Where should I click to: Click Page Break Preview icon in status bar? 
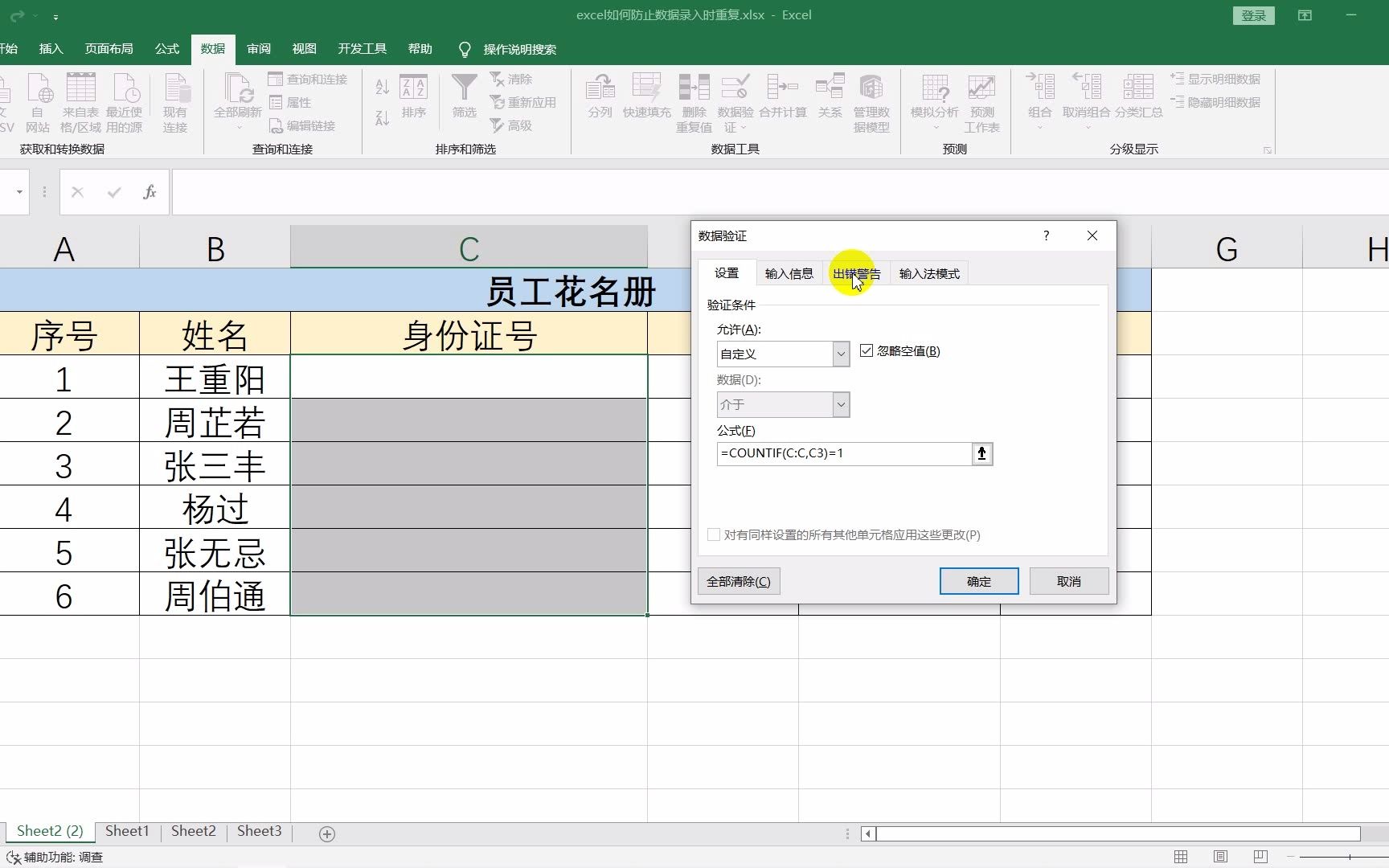(x=1260, y=857)
